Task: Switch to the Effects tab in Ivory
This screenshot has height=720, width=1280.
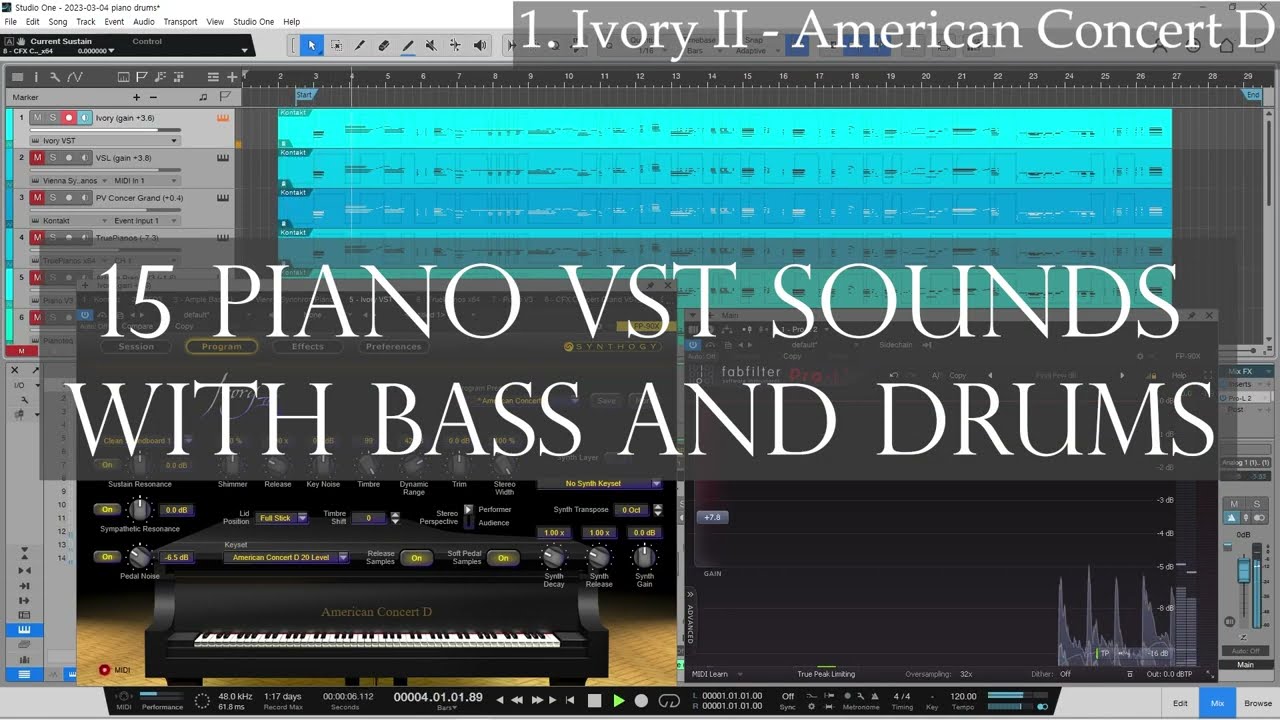Action: coord(308,347)
